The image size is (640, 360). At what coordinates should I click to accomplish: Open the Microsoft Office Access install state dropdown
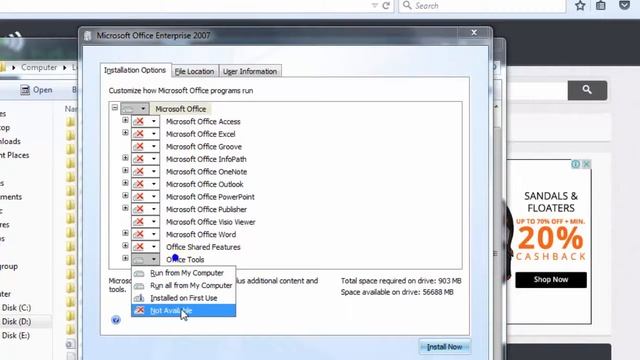coord(145,121)
